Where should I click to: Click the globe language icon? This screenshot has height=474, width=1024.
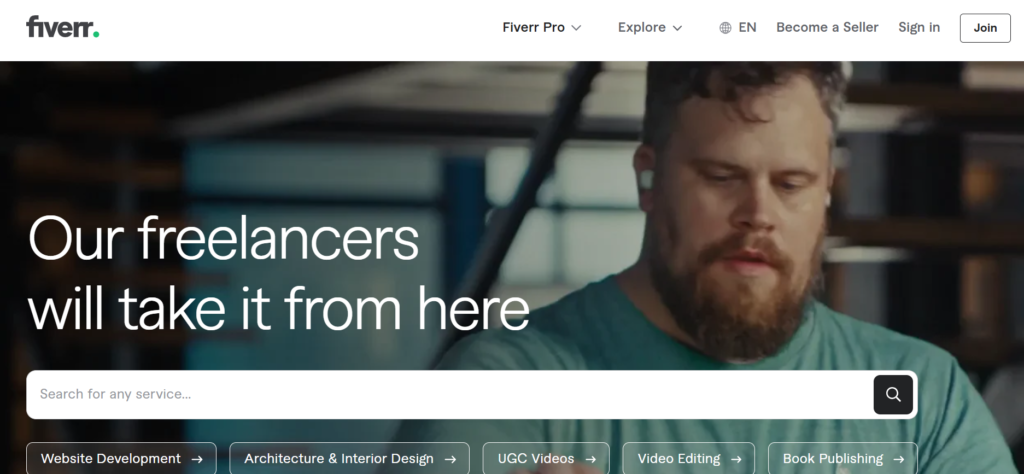[725, 28]
